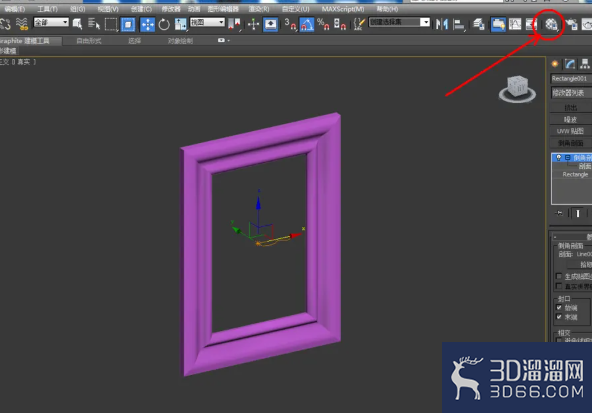The width and height of the screenshot is (592, 413).
Task: Click the Mirror tool icon
Action: [x=442, y=24]
